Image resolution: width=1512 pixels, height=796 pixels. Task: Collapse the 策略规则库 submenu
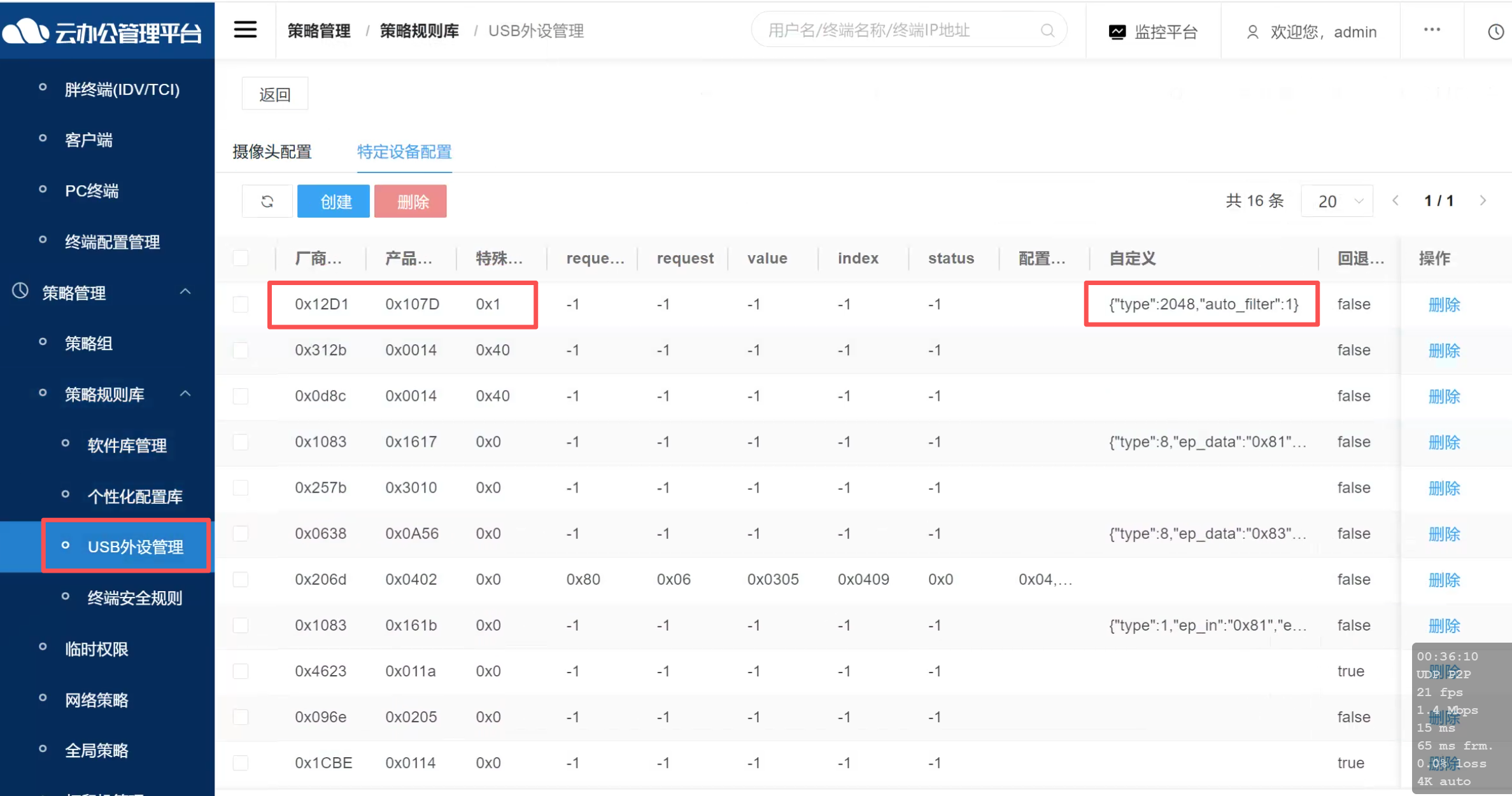tap(185, 394)
